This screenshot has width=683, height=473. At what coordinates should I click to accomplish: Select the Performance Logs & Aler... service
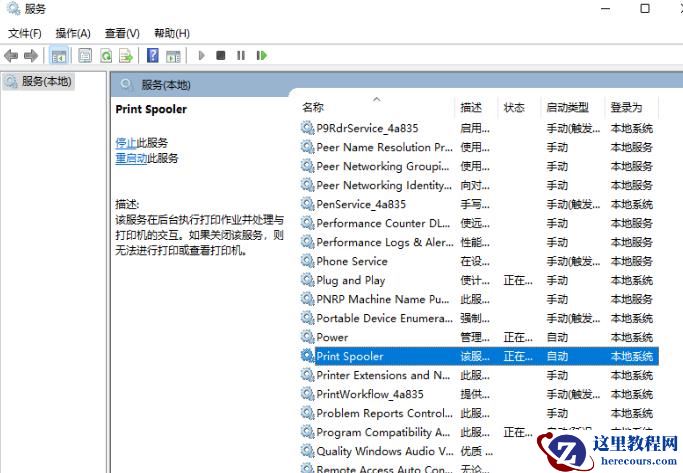click(x=385, y=242)
